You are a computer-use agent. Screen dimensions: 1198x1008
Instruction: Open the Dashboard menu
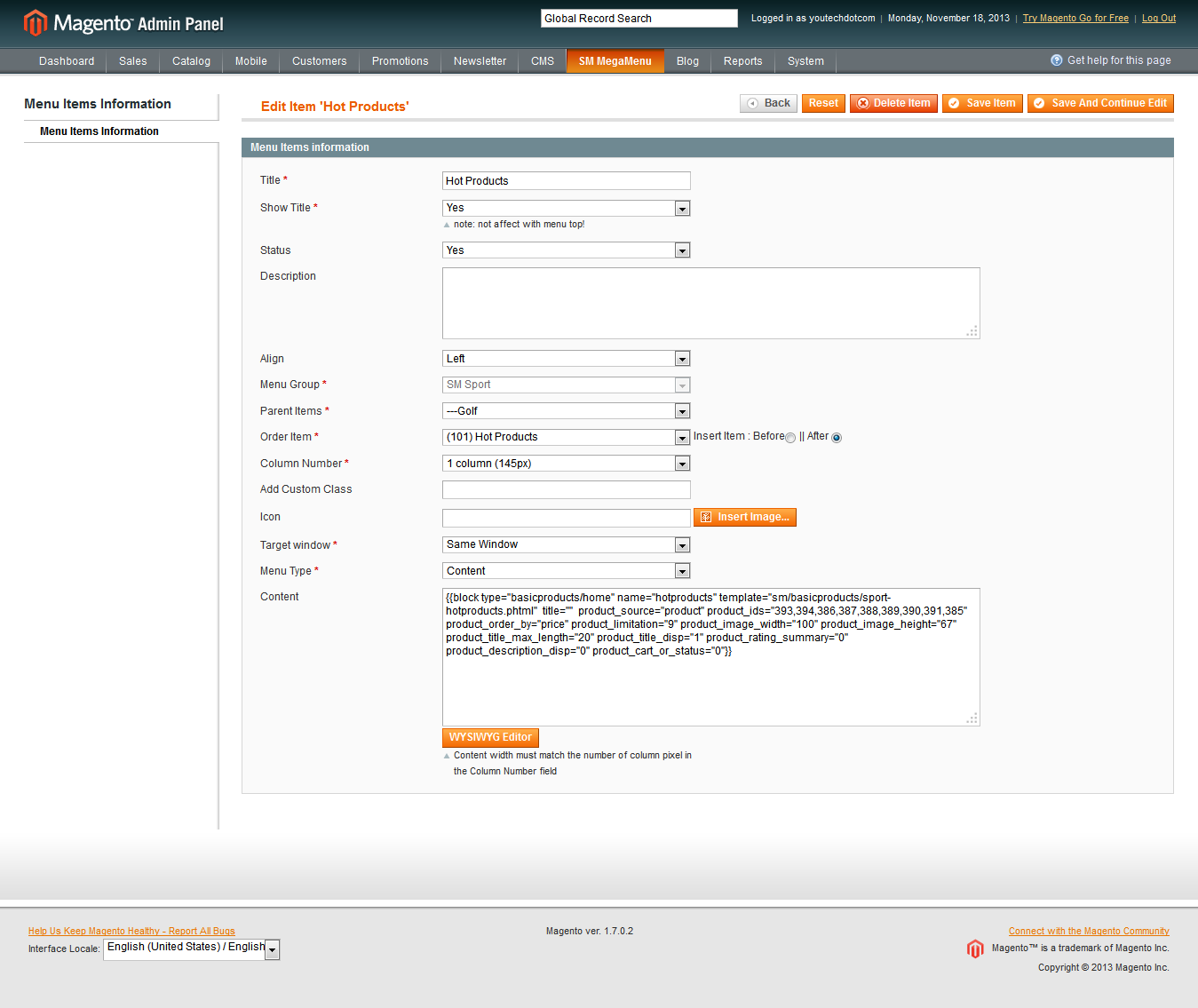(x=67, y=61)
